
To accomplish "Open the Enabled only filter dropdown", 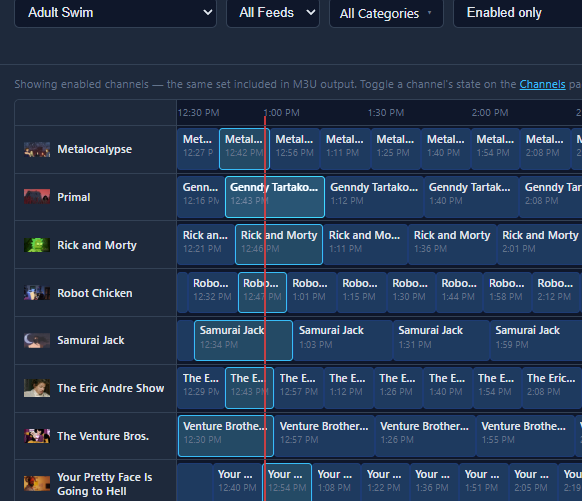I will tap(518, 13).
